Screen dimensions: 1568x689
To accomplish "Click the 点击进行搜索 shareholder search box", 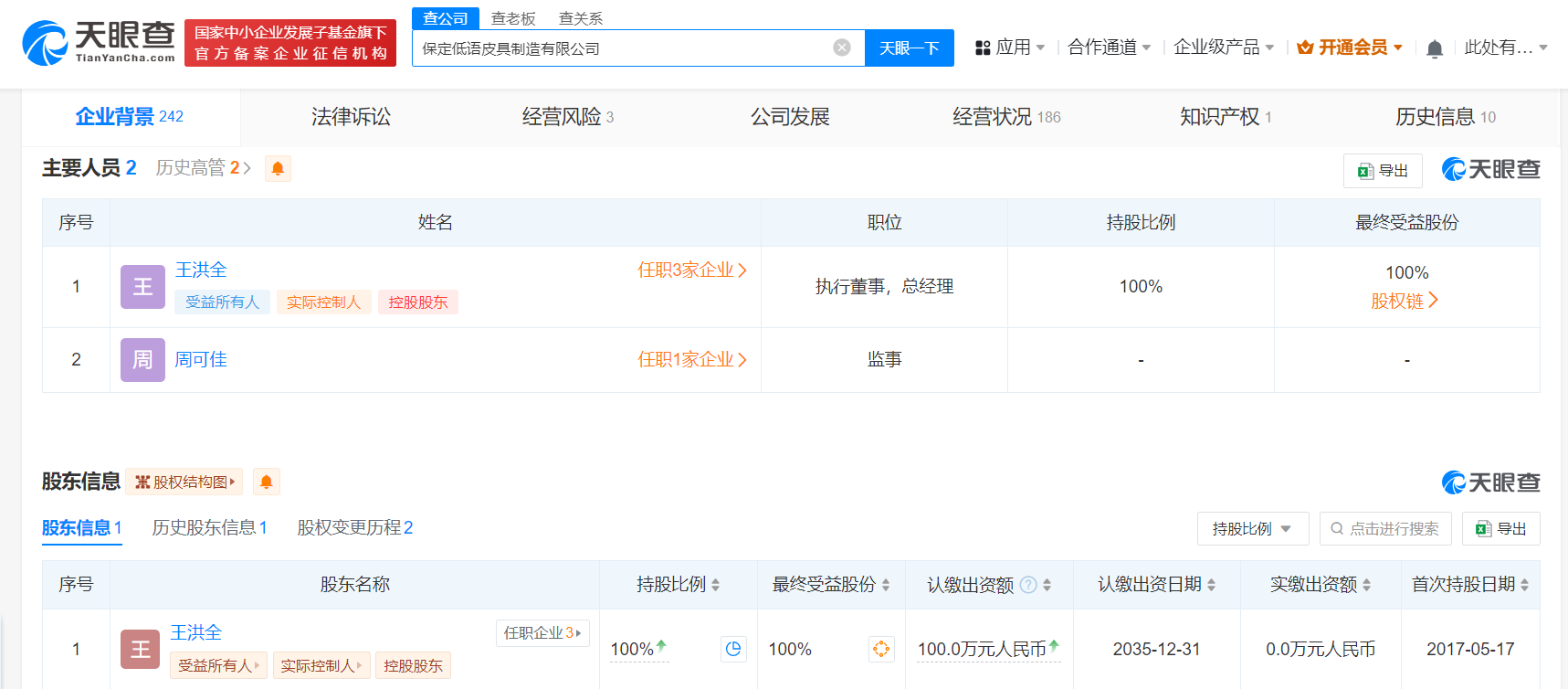I will (1385, 529).
